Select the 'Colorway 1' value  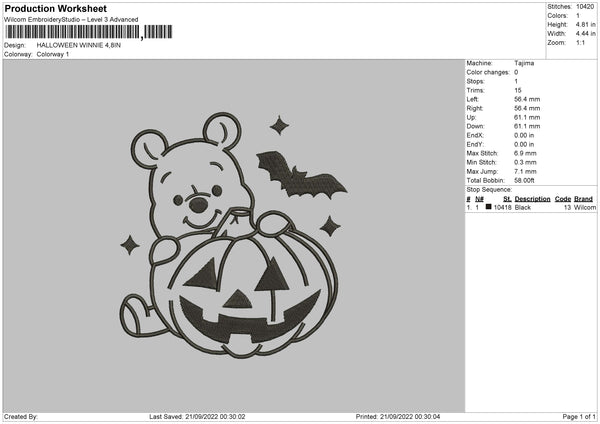coord(53,54)
